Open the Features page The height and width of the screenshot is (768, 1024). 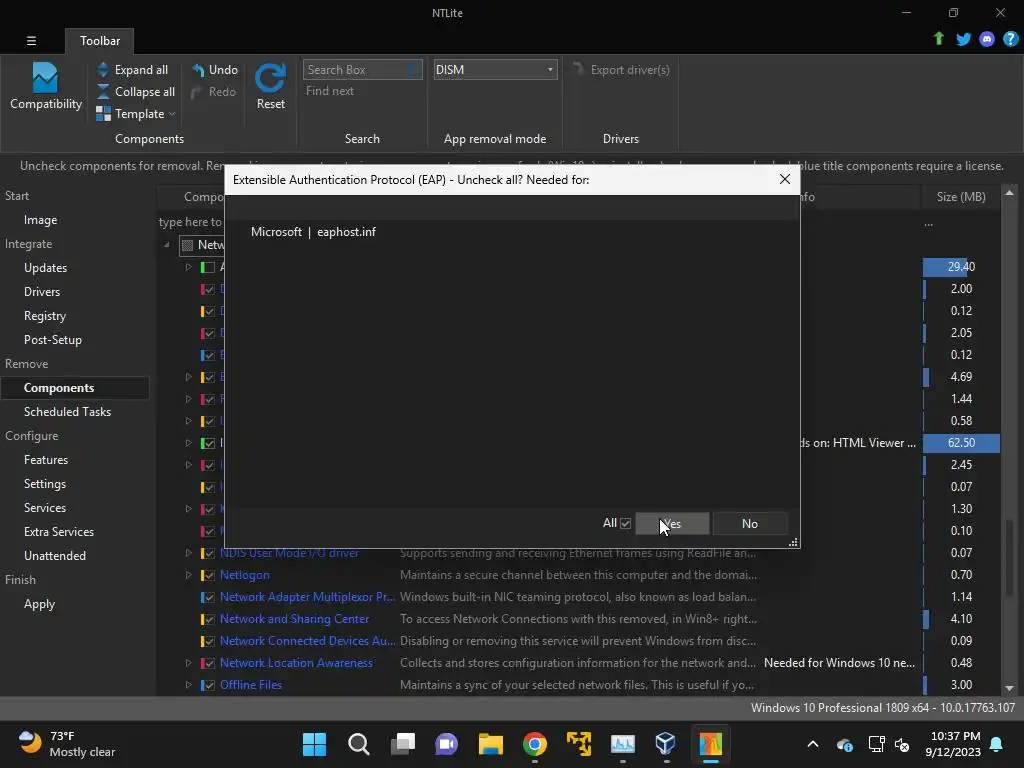46,460
